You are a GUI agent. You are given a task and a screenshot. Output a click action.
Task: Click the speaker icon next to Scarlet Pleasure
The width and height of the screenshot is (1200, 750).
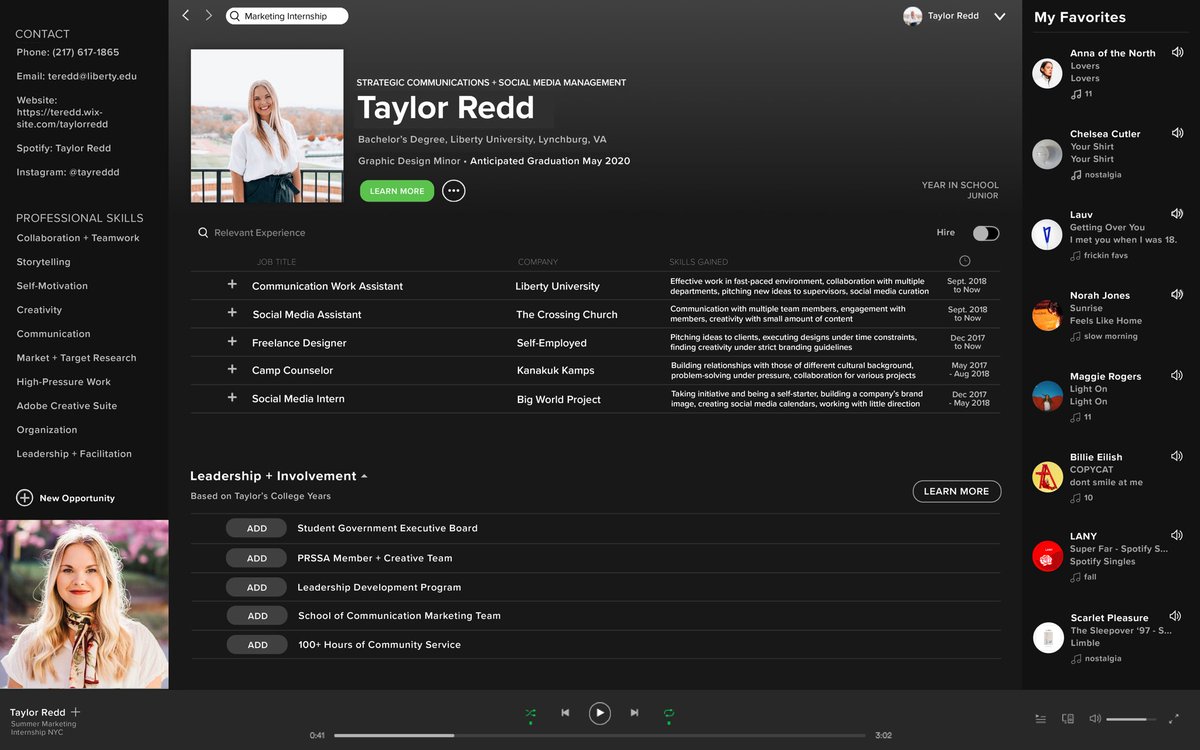[1177, 617]
